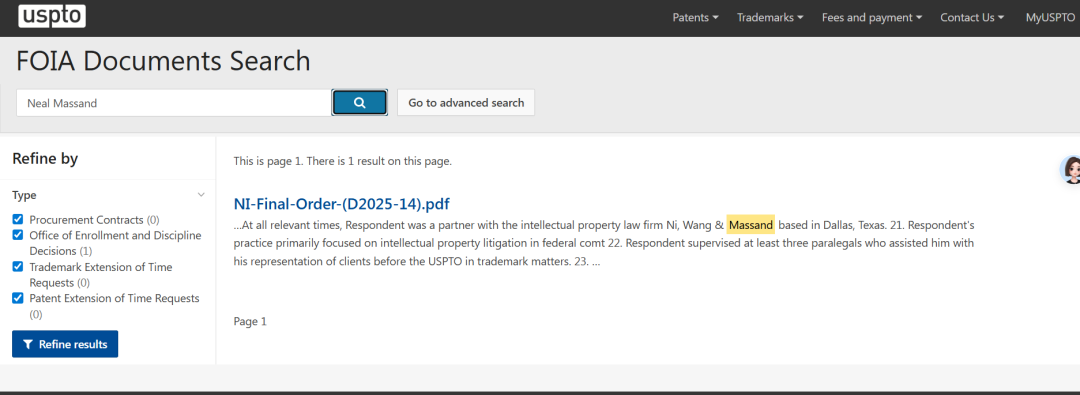Viewport: 1080px width, 395px height.
Task: Click the funnel icon on Refine results
Action: [28, 344]
